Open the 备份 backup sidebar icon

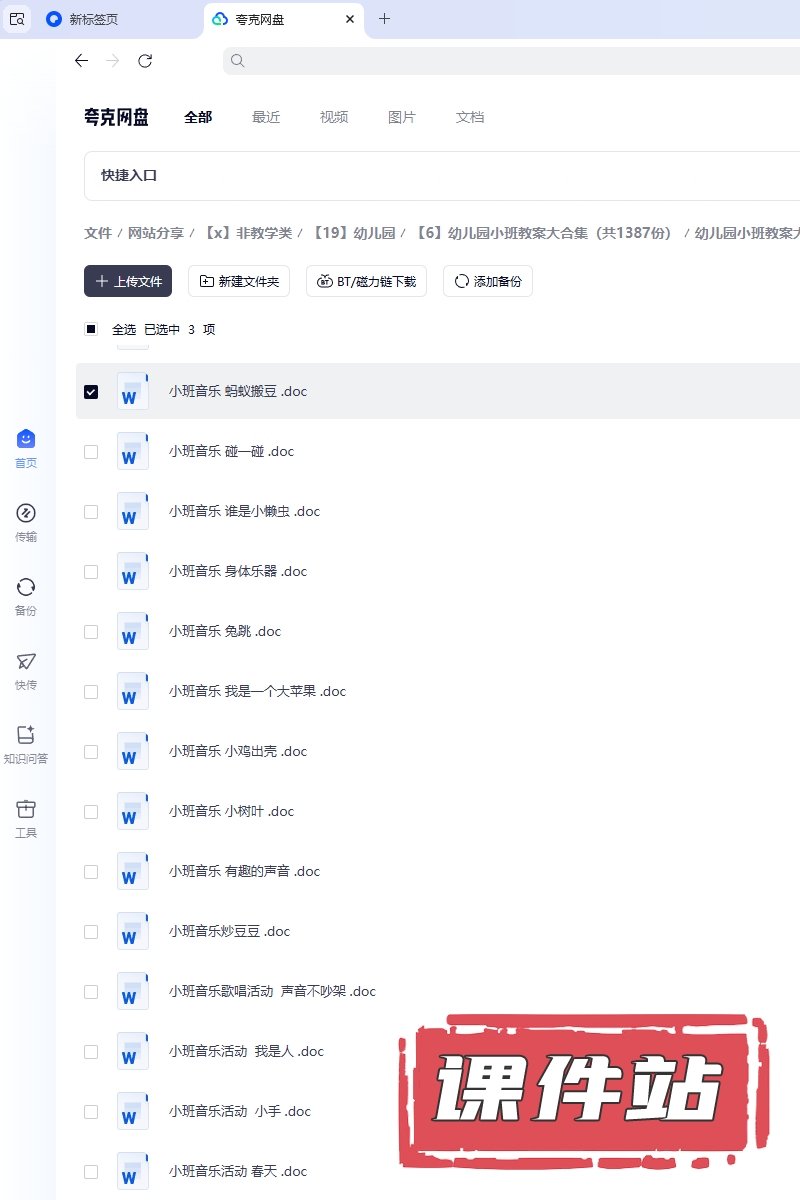click(26, 595)
